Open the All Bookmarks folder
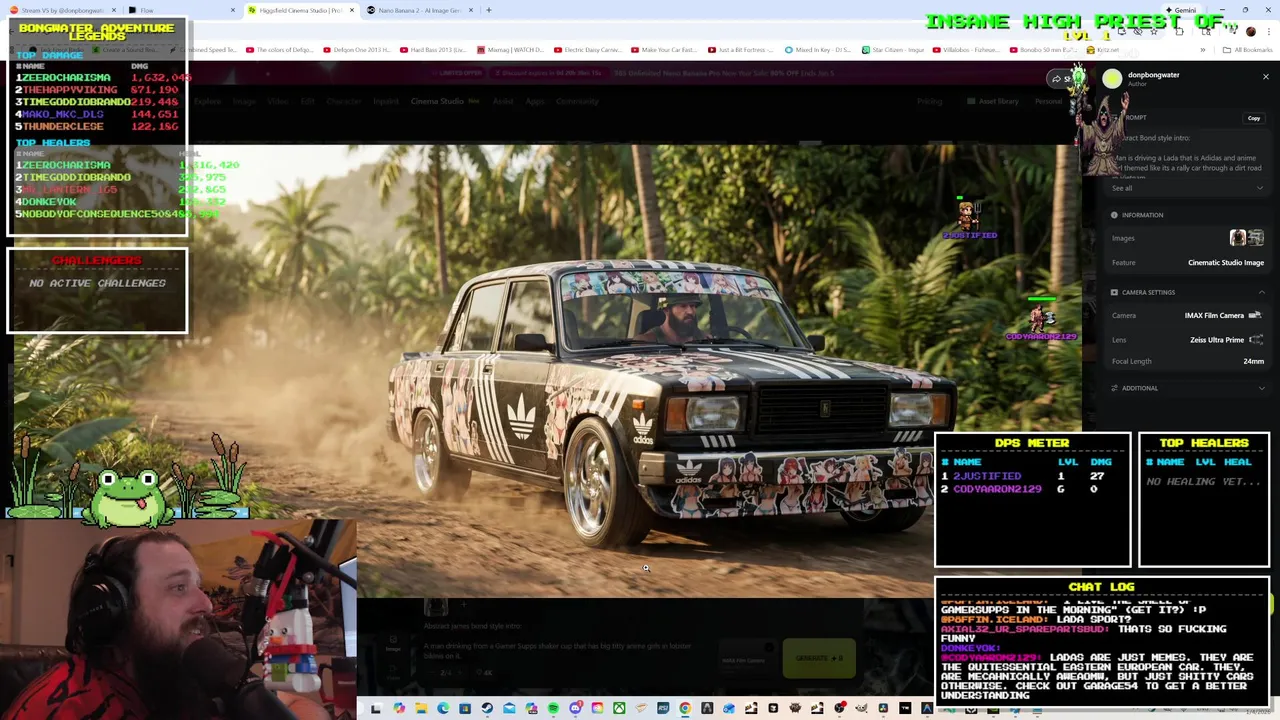1280x720 pixels. (x=1248, y=49)
